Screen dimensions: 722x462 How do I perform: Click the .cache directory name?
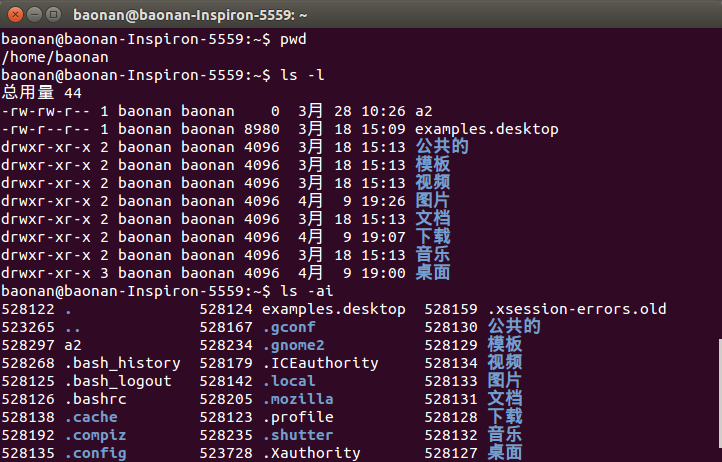coord(91,417)
